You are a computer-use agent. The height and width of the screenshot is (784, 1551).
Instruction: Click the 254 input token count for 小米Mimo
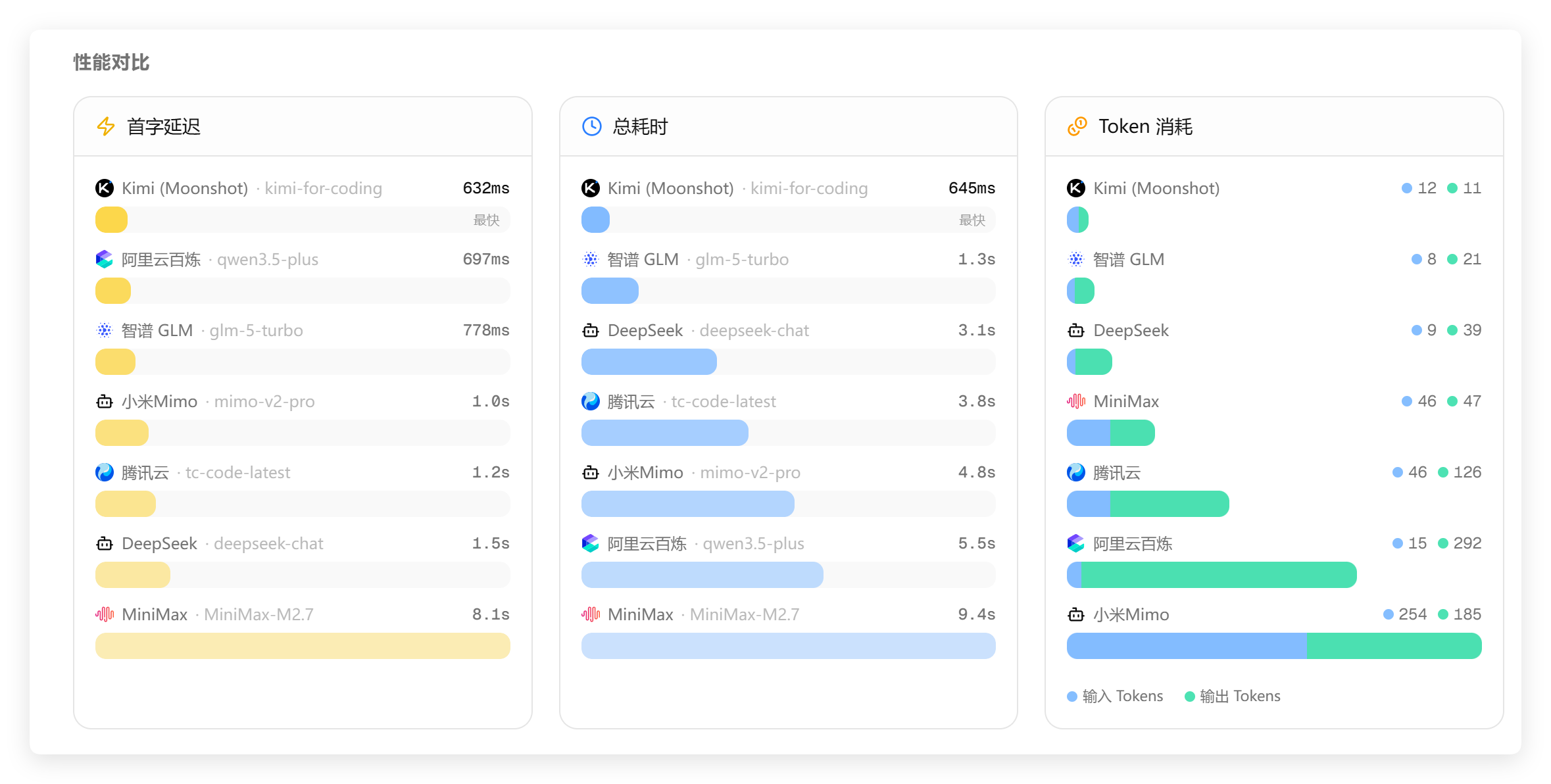click(x=1412, y=614)
